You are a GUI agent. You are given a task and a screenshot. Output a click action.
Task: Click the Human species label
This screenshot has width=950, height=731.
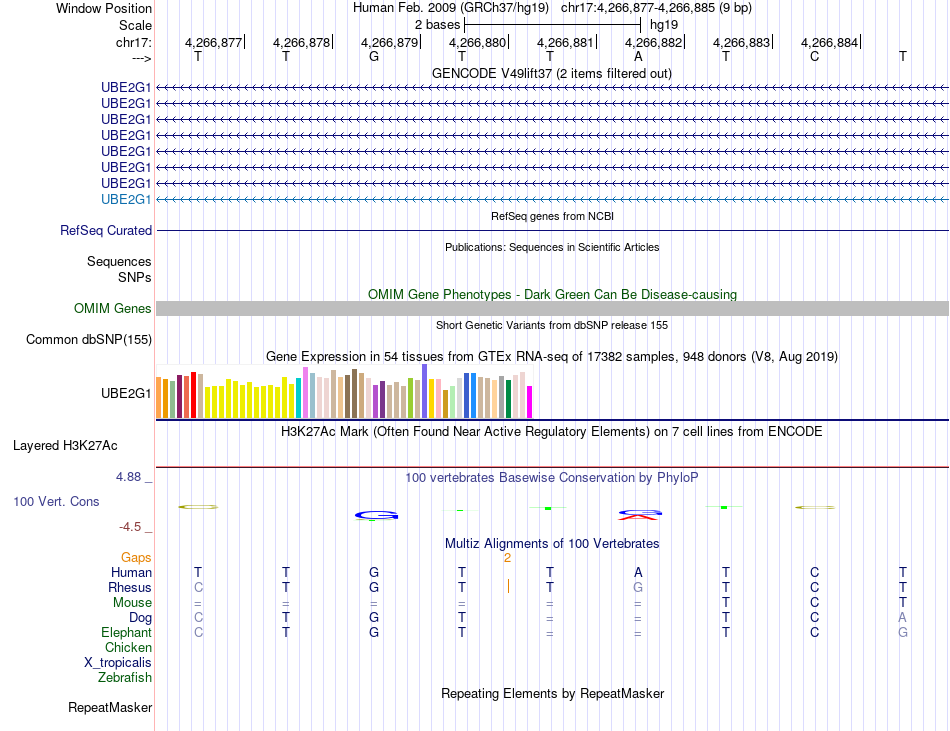tap(131, 573)
